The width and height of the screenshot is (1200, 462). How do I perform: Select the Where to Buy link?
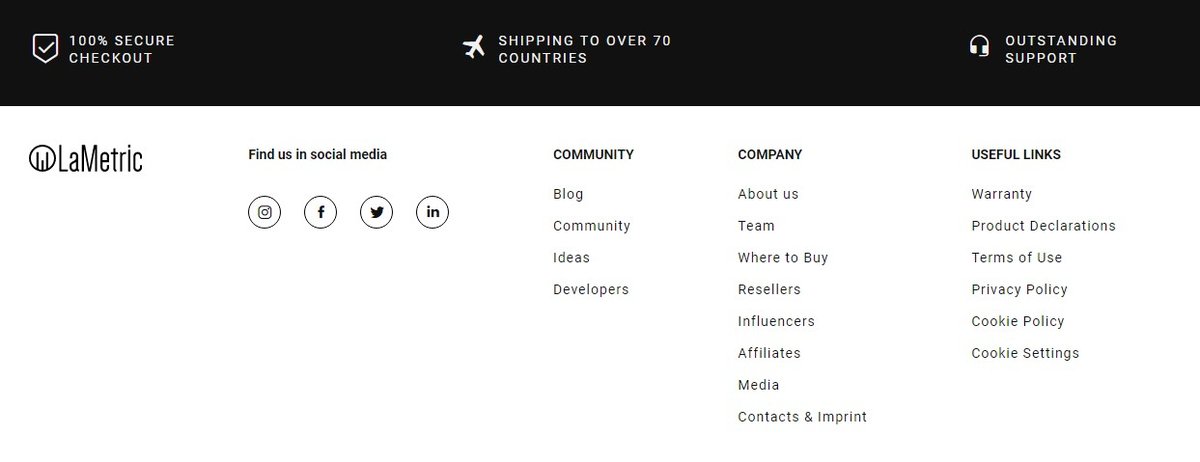(x=783, y=258)
